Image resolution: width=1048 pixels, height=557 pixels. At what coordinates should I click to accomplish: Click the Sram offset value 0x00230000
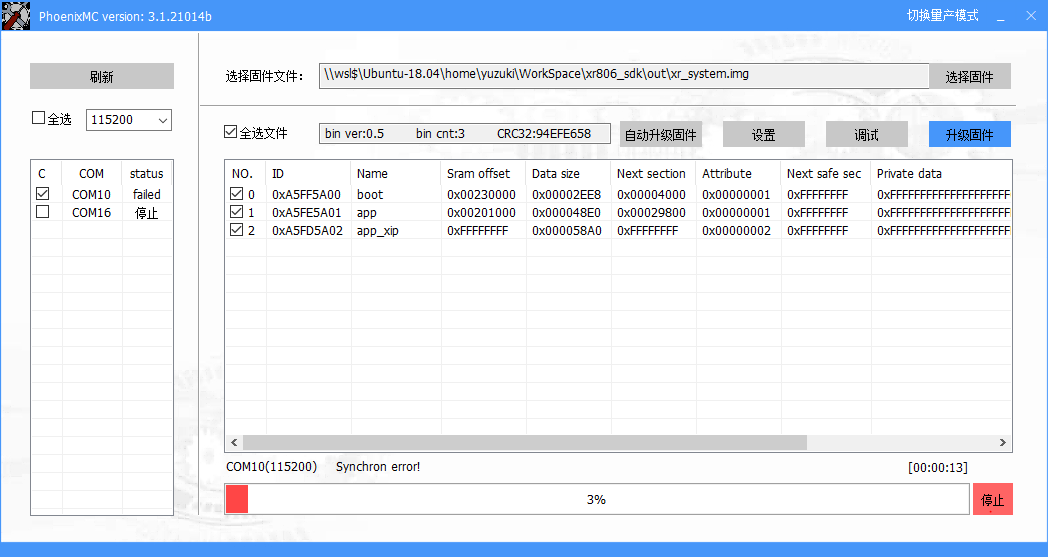click(481, 195)
